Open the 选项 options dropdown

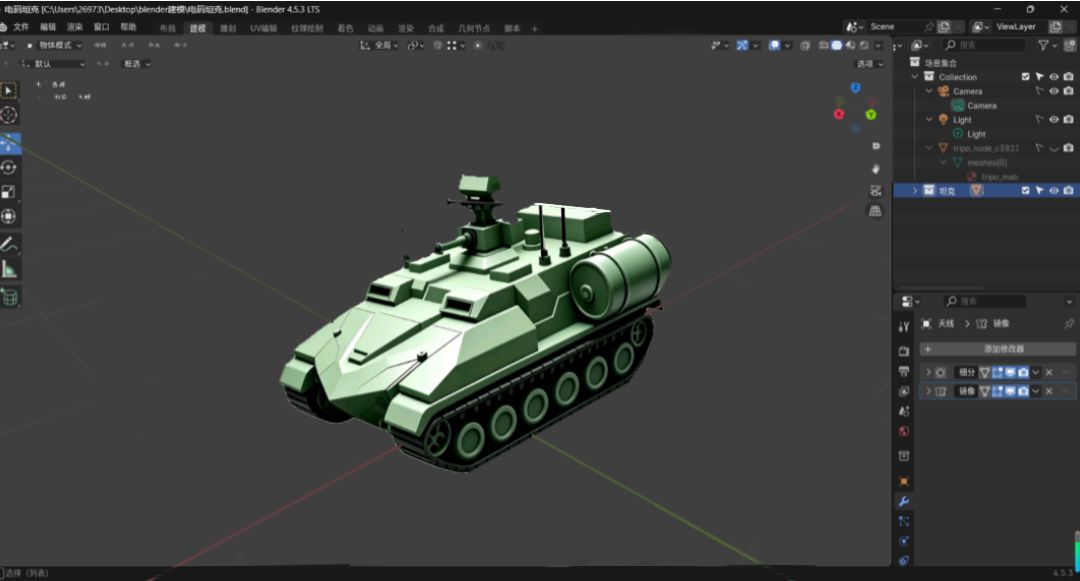tap(869, 64)
